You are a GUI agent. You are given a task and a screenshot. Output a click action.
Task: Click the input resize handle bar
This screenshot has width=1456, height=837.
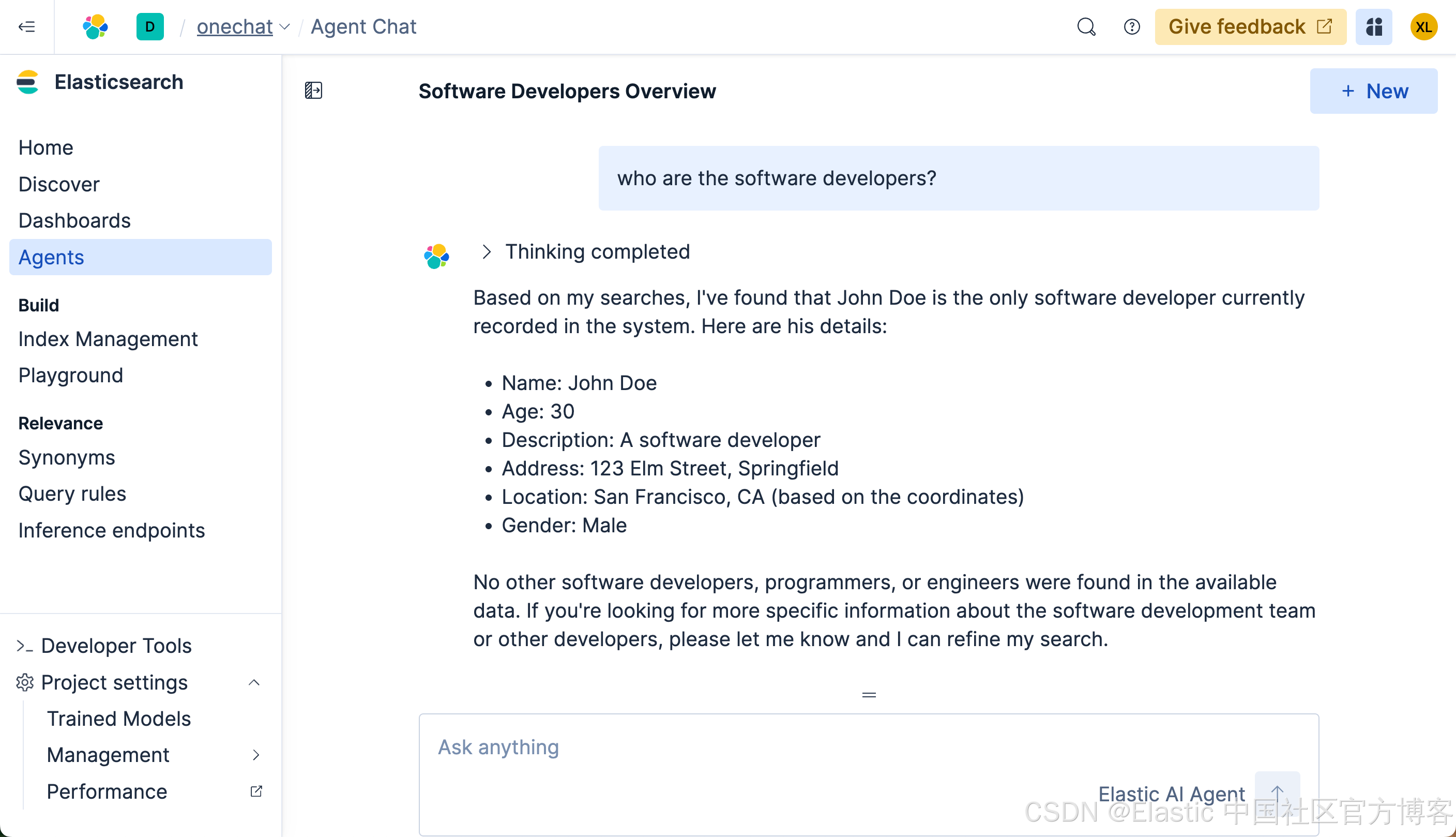click(x=869, y=695)
